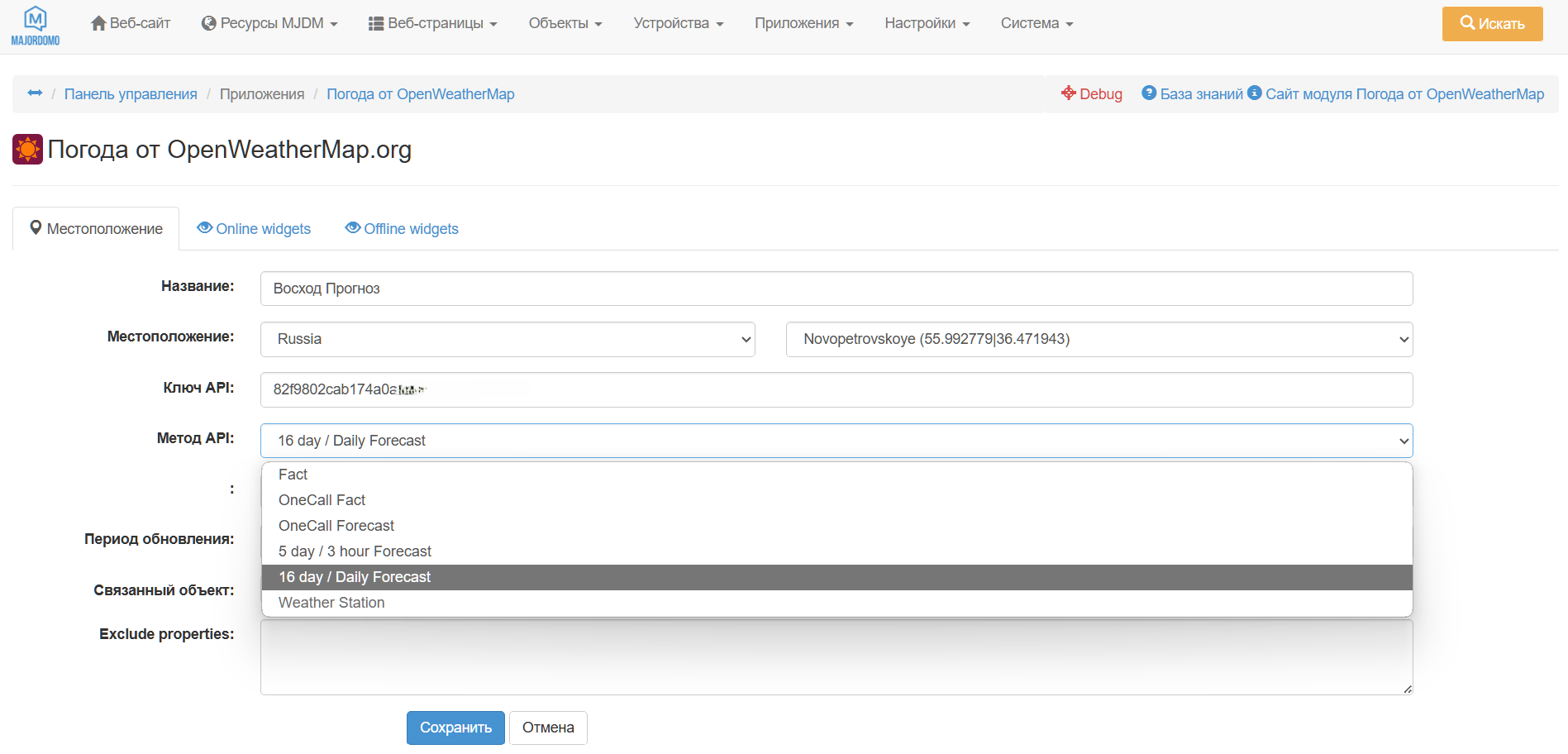Pick the 5 day / 3 hour Forecast option
1568x754 pixels.
pyautogui.click(x=355, y=551)
